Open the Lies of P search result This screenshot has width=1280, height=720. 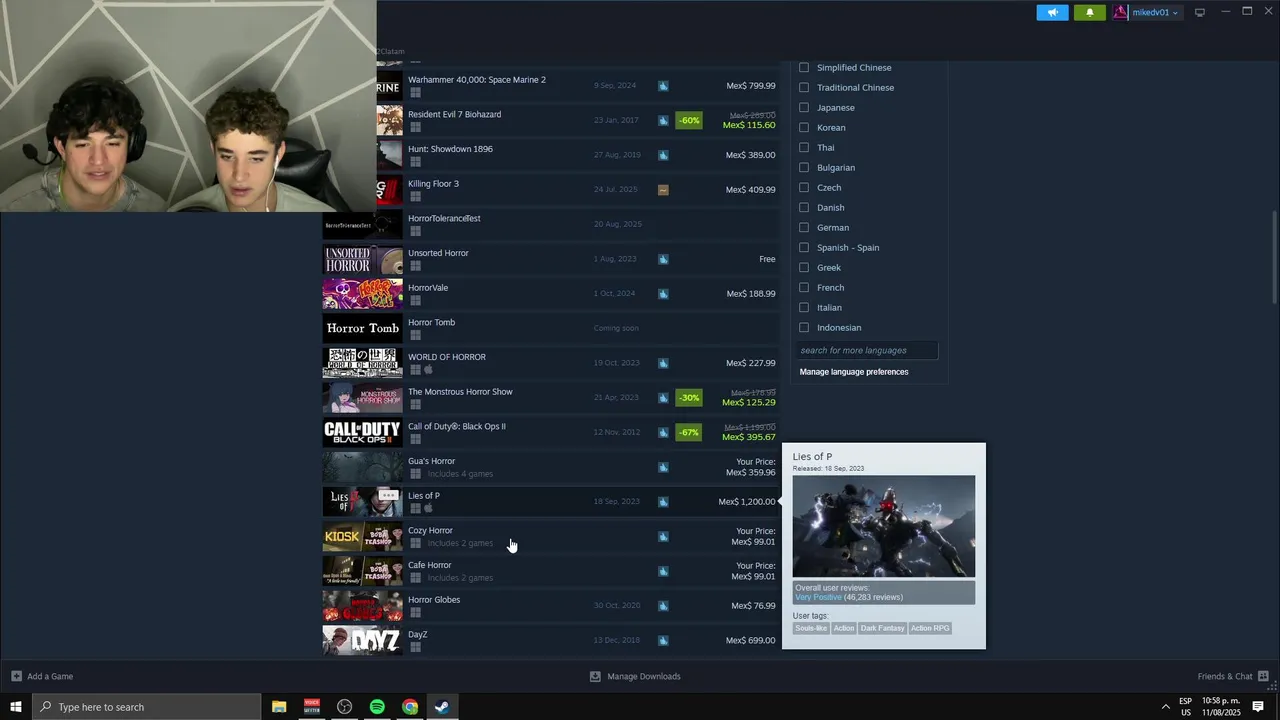pyautogui.click(x=550, y=502)
